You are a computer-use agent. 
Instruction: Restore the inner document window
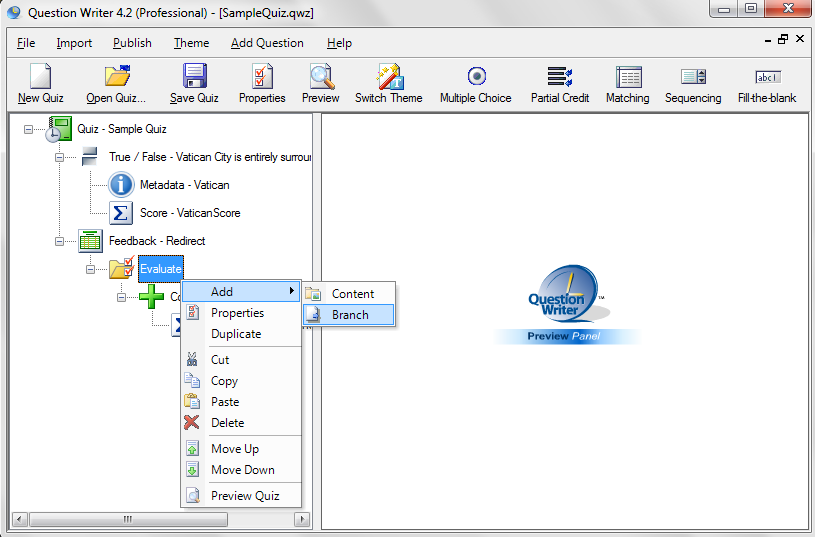point(783,40)
